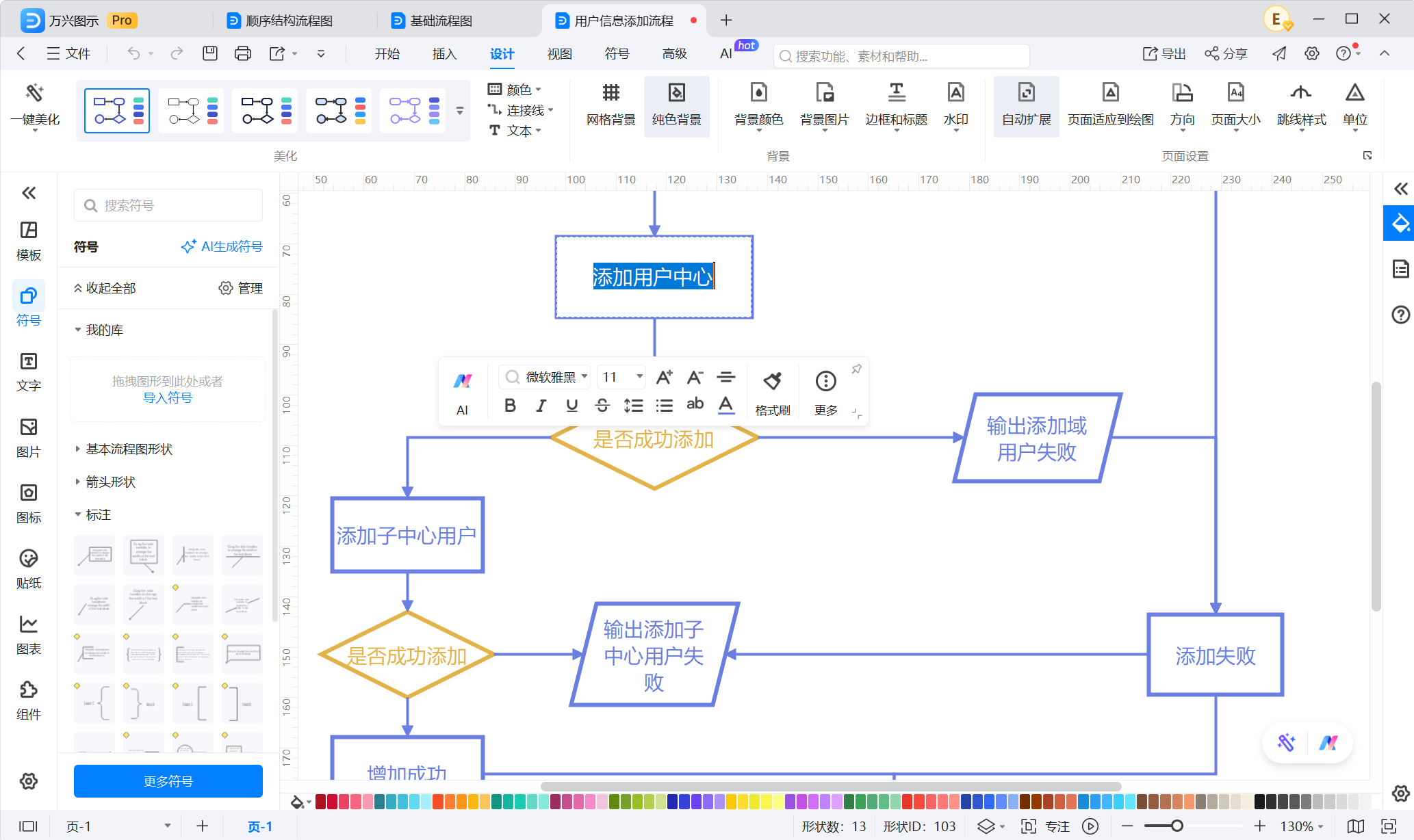This screenshot has height=840, width=1414.
Task: Click the zoom slider handle in status bar
Action: click(1177, 826)
